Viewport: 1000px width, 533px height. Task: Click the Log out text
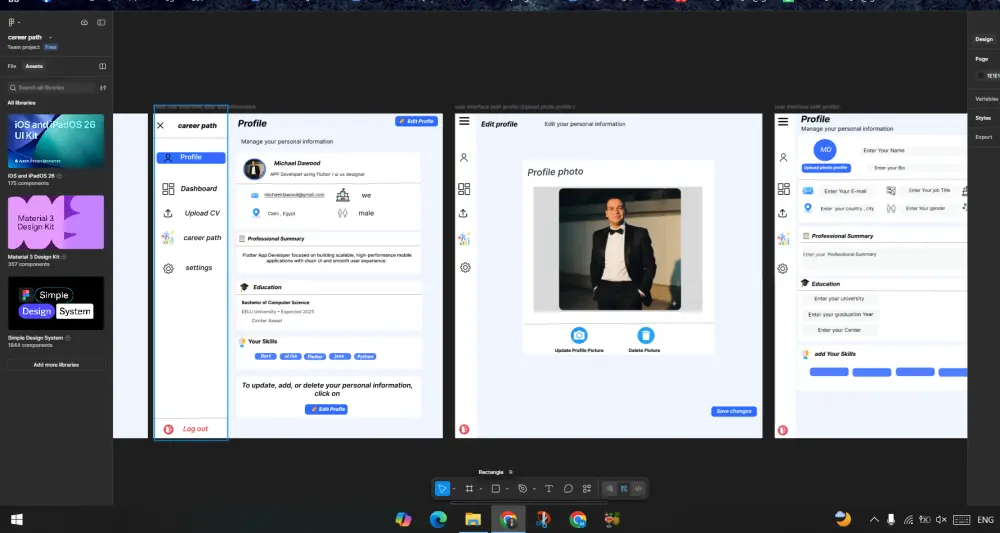coord(195,429)
